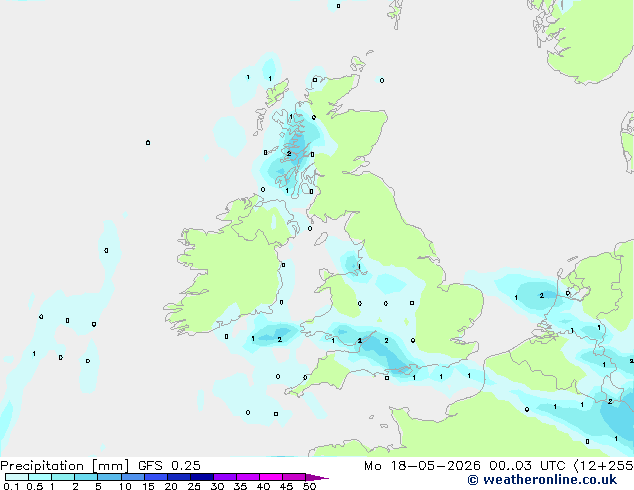
Task: Click the legend scale label '0.1'
Action: [x=11, y=486]
